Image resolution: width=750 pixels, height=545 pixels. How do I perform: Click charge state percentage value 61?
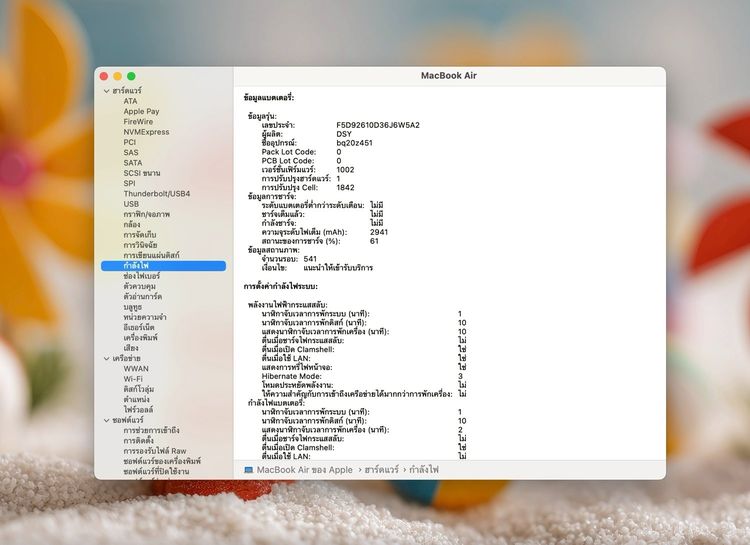pyautogui.click(x=374, y=241)
